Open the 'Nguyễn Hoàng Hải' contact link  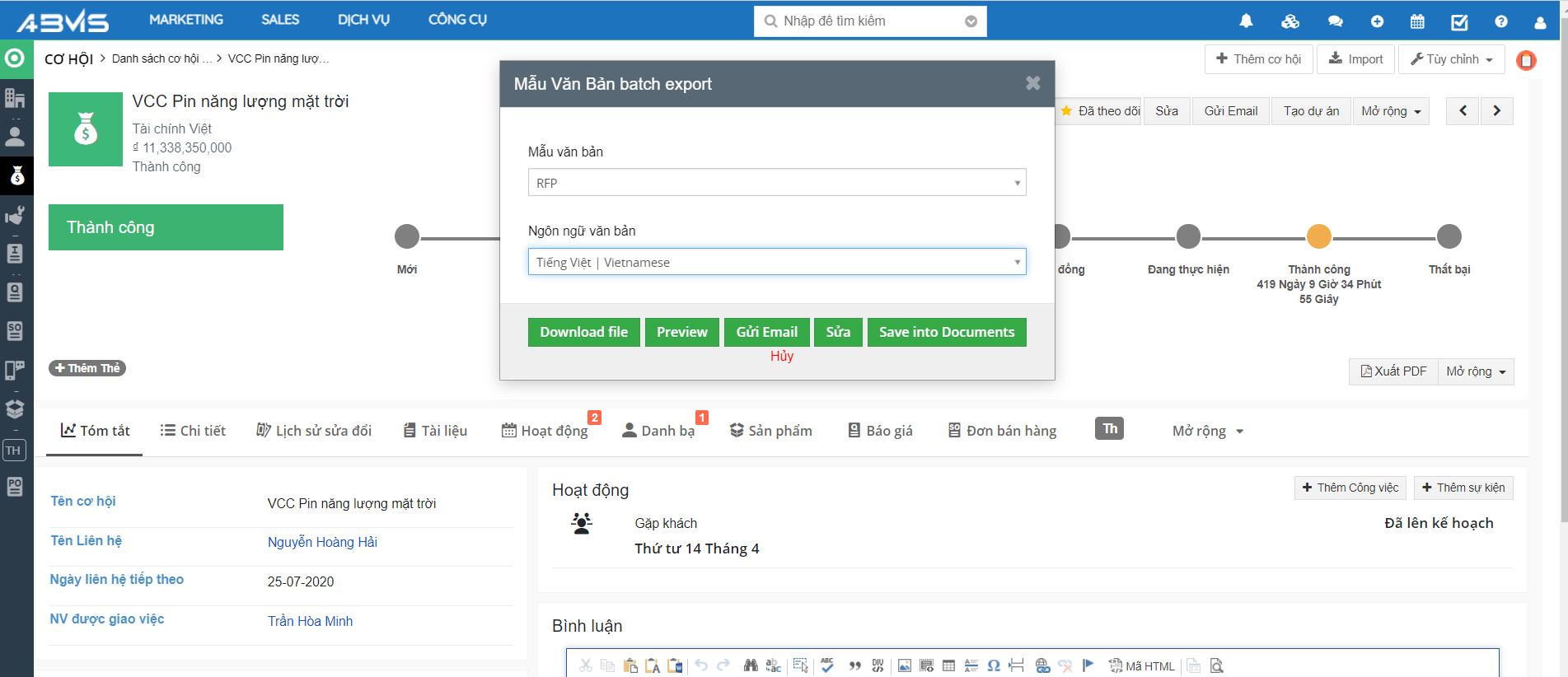(x=322, y=542)
